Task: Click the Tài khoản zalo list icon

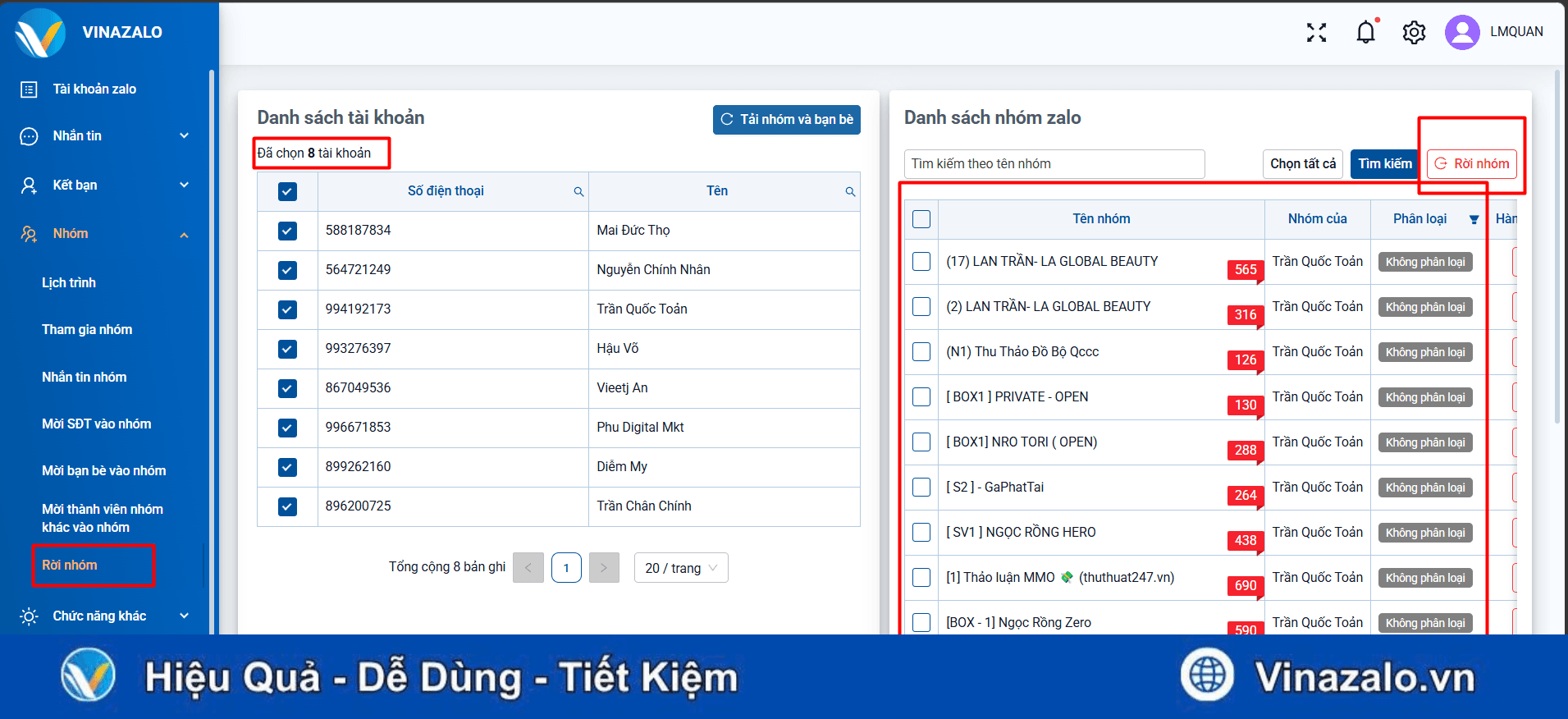Action: pyautogui.click(x=29, y=89)
